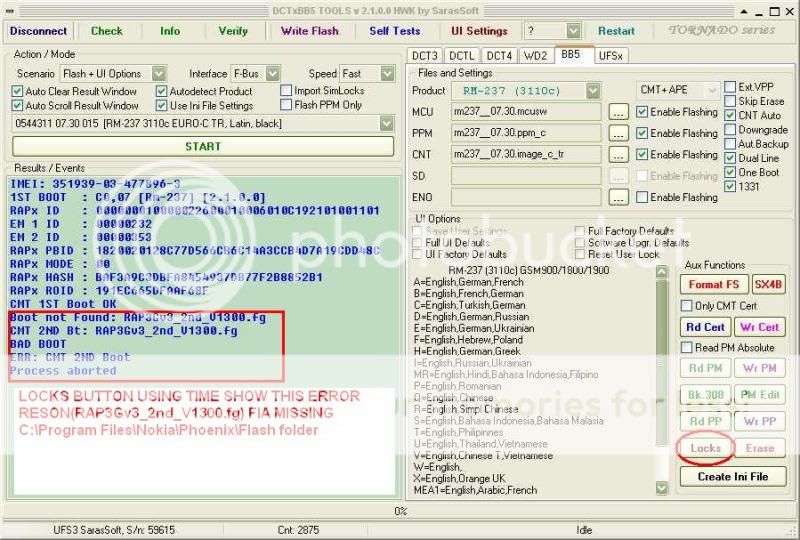
Task: Click the Wr Cert button
Action: click(x=759, y=327)
